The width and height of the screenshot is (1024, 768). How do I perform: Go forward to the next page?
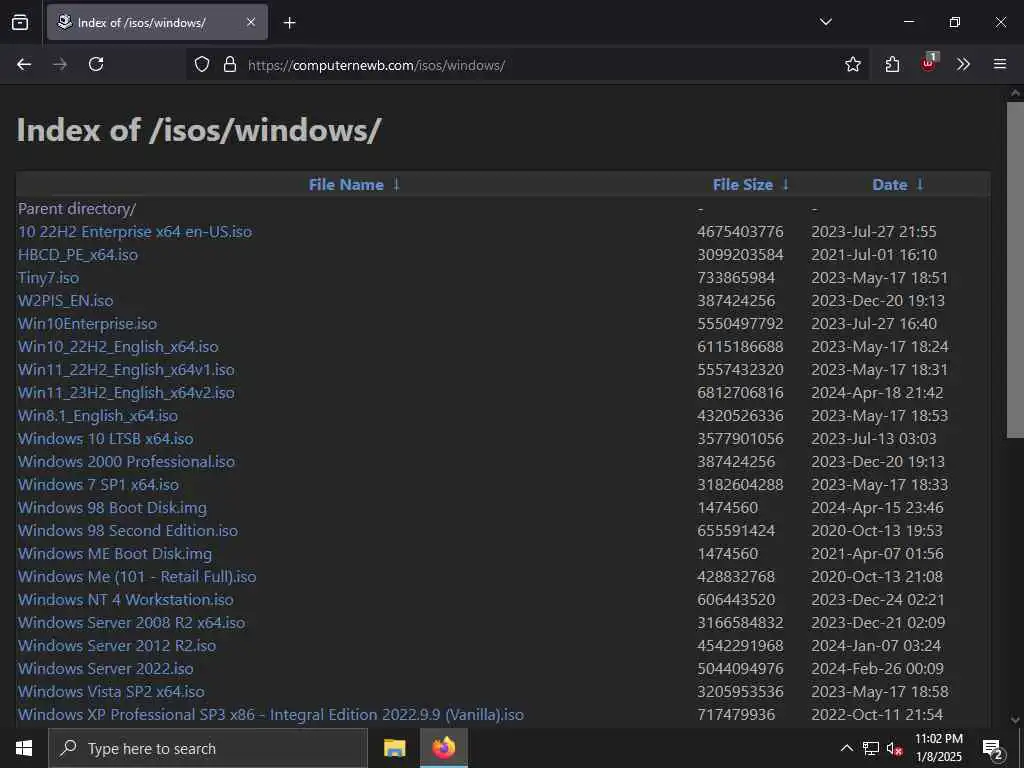click(x=60, y=64)
